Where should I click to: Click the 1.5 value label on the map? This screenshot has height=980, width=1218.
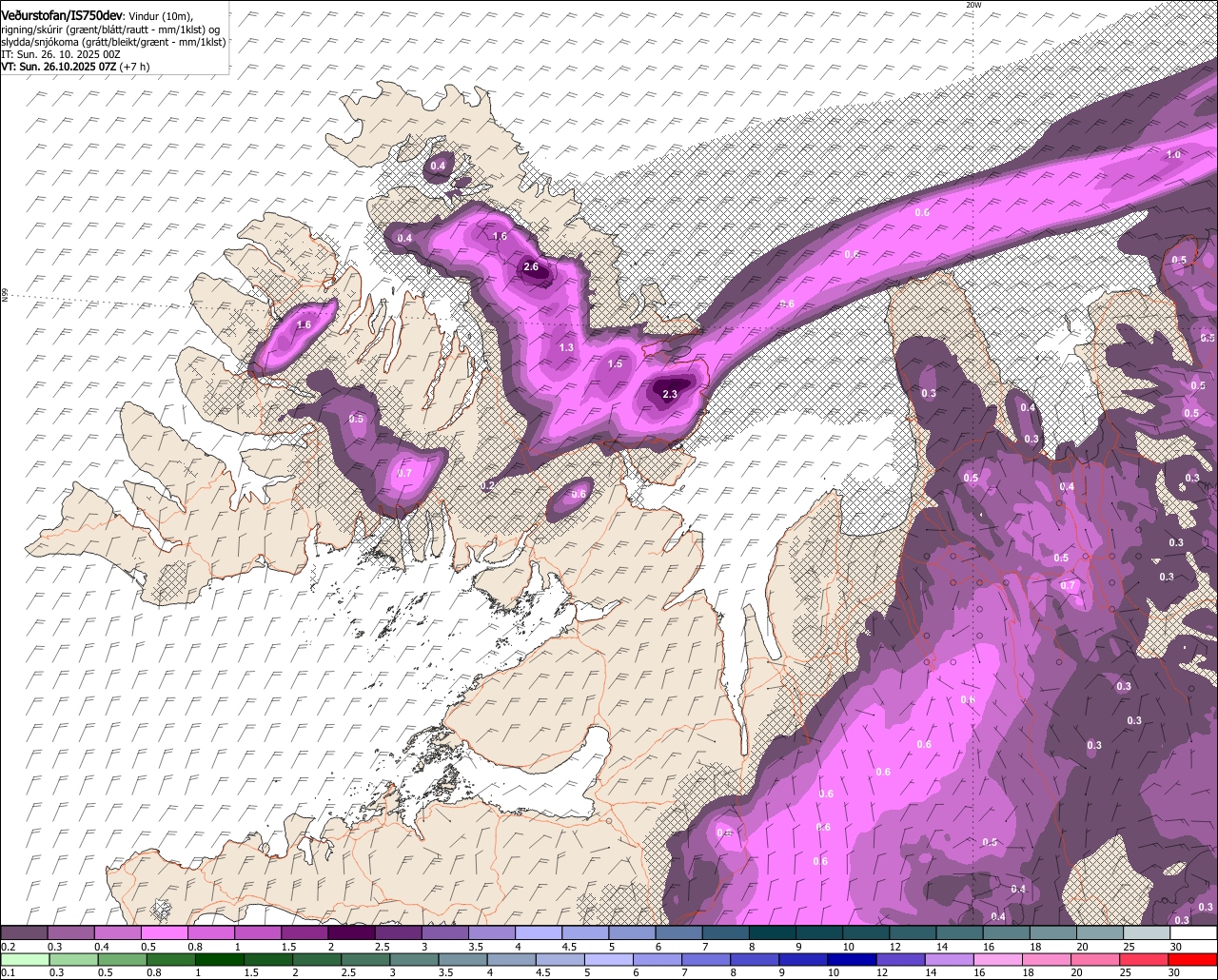[615, 363]
